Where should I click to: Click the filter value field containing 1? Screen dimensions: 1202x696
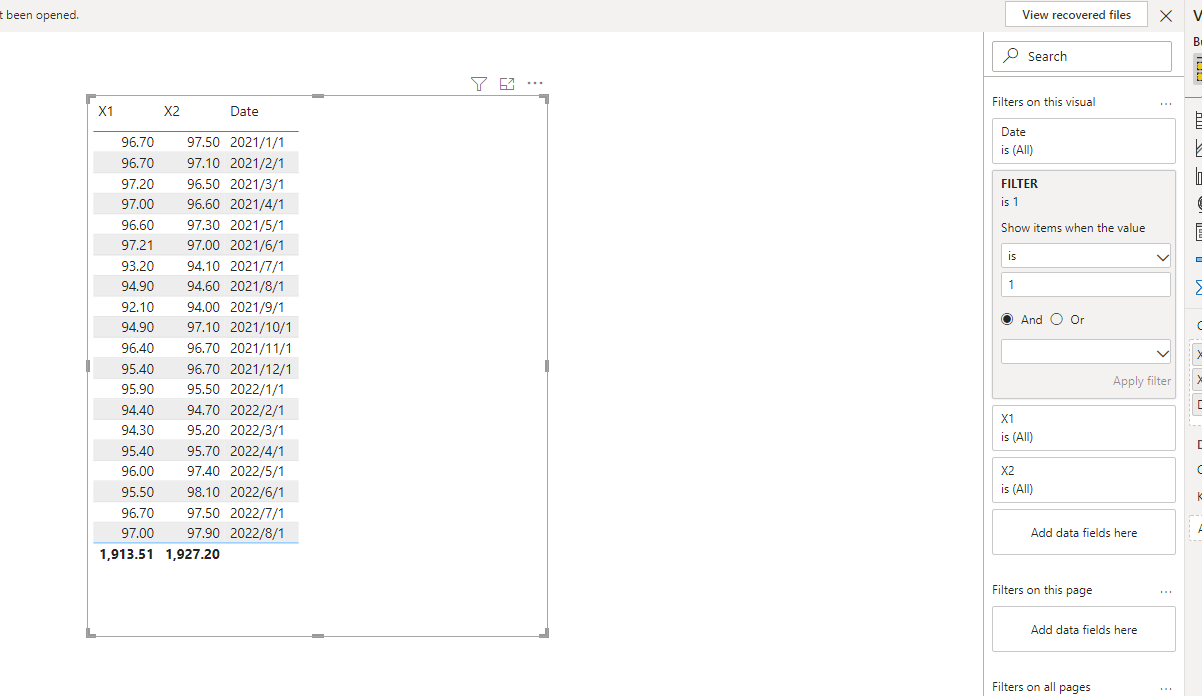coord(1086,285)
